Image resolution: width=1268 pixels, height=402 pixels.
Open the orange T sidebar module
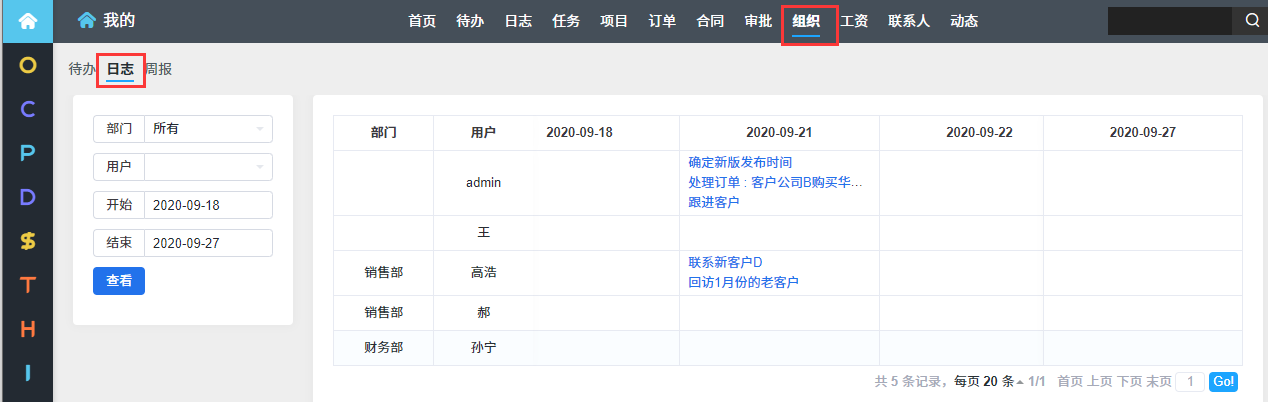pos(27,285)
